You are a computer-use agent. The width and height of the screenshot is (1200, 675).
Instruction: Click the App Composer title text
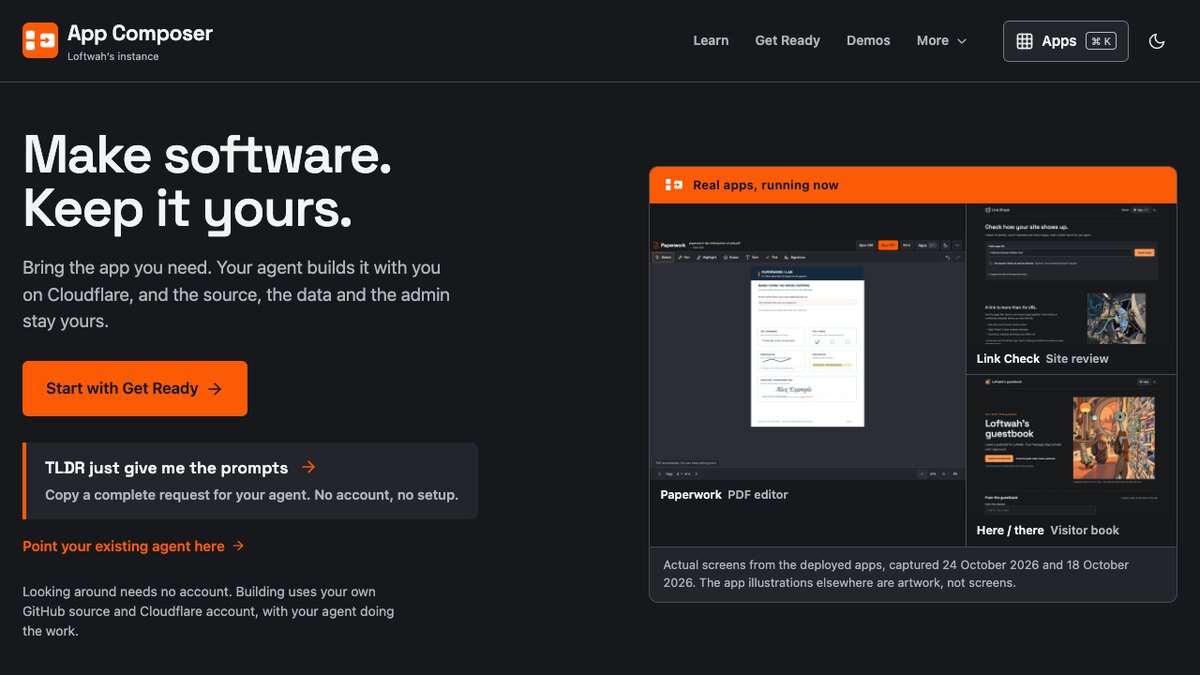coord(140,33)
